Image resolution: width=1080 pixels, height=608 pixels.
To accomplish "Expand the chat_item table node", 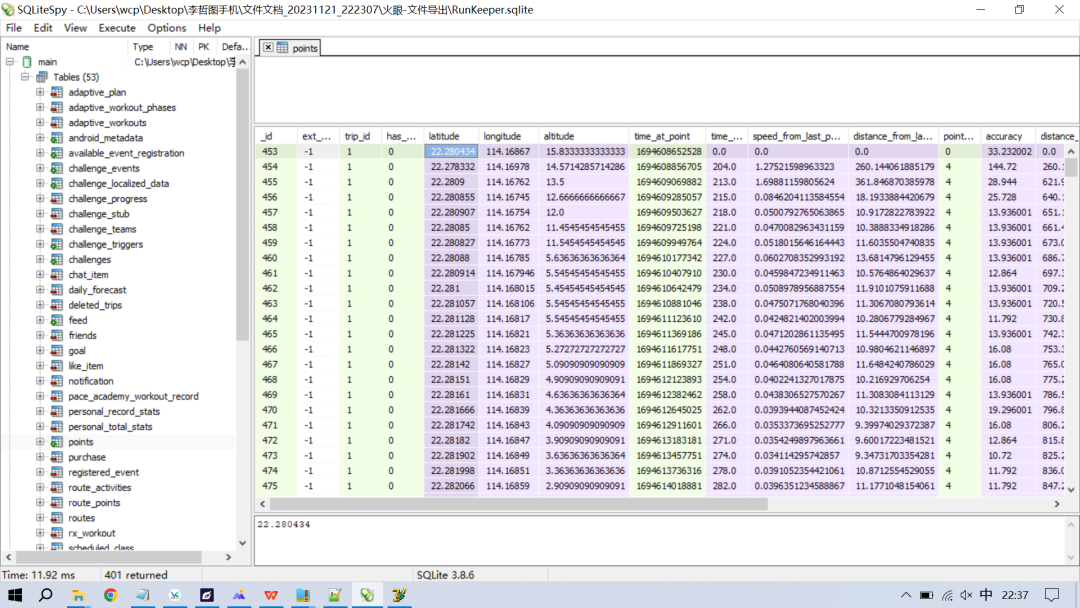I will [40, 275].
